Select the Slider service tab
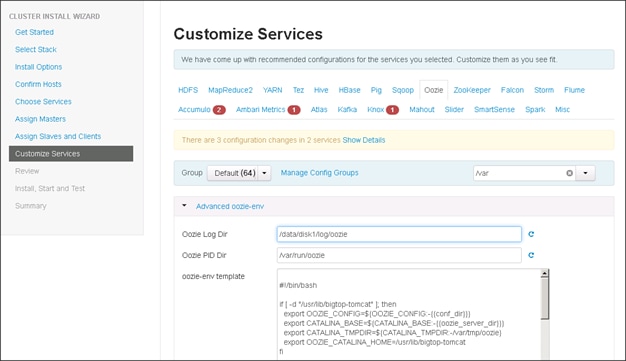 pyautogui.click(x=454, y=109)
